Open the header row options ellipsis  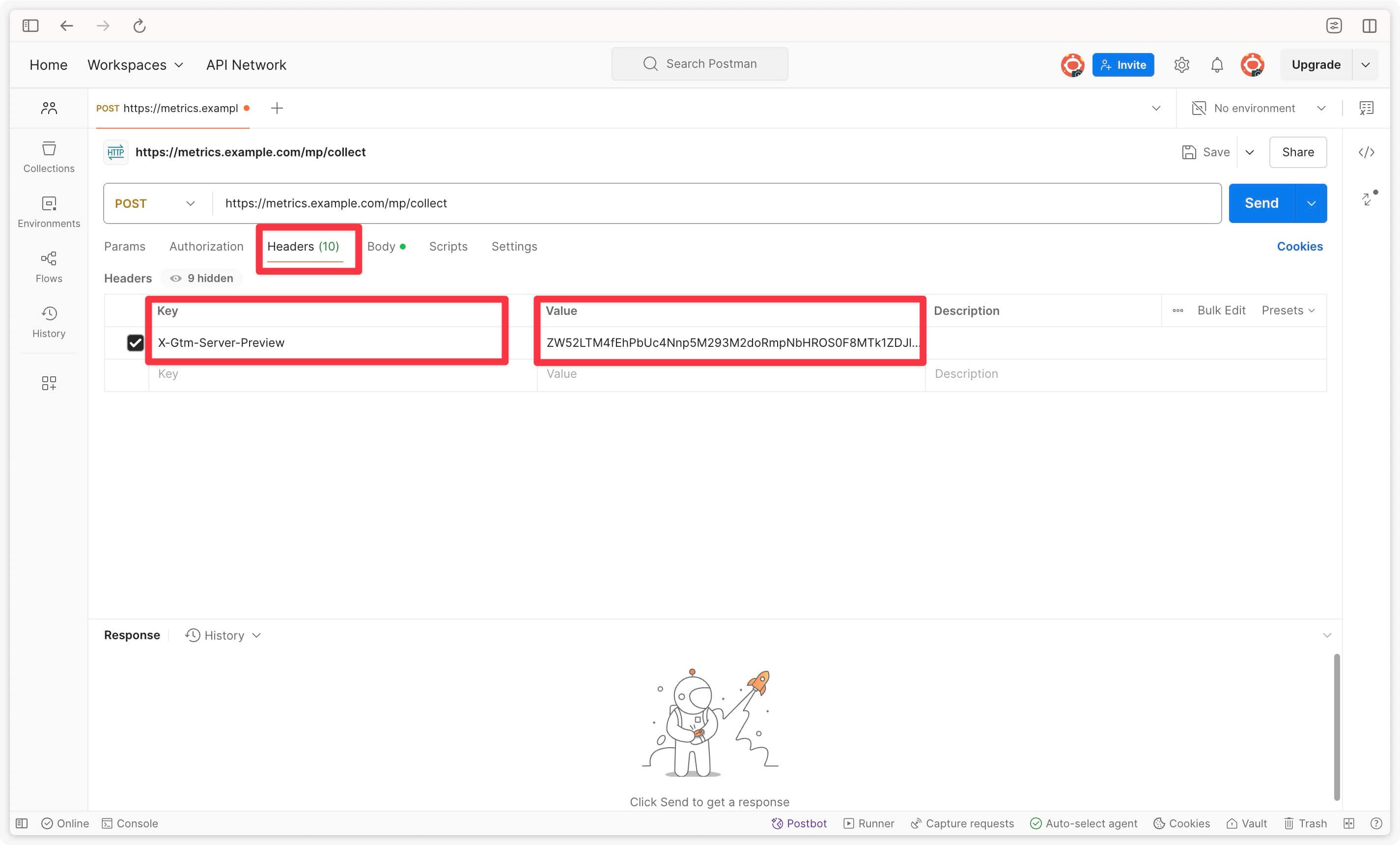[1177, 310]
